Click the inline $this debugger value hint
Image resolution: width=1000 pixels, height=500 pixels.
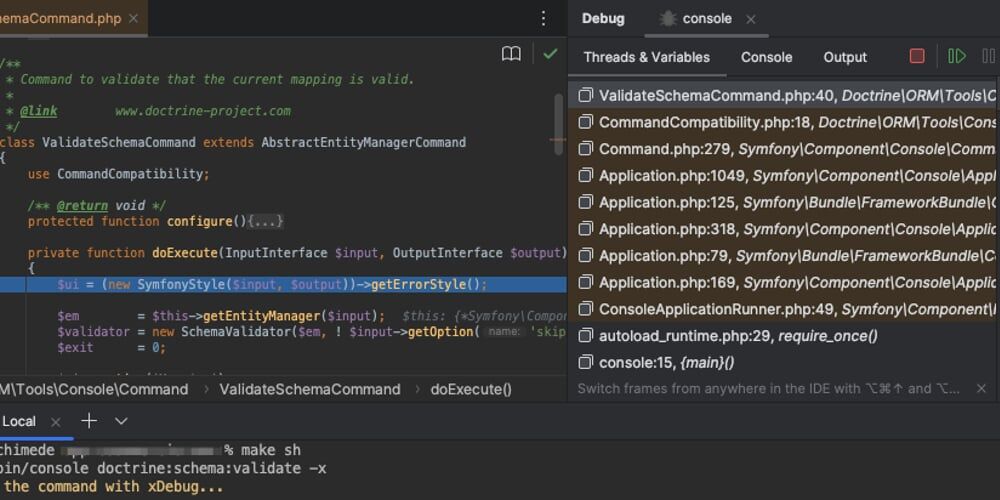pyautogui.click(x=485, y=316)
